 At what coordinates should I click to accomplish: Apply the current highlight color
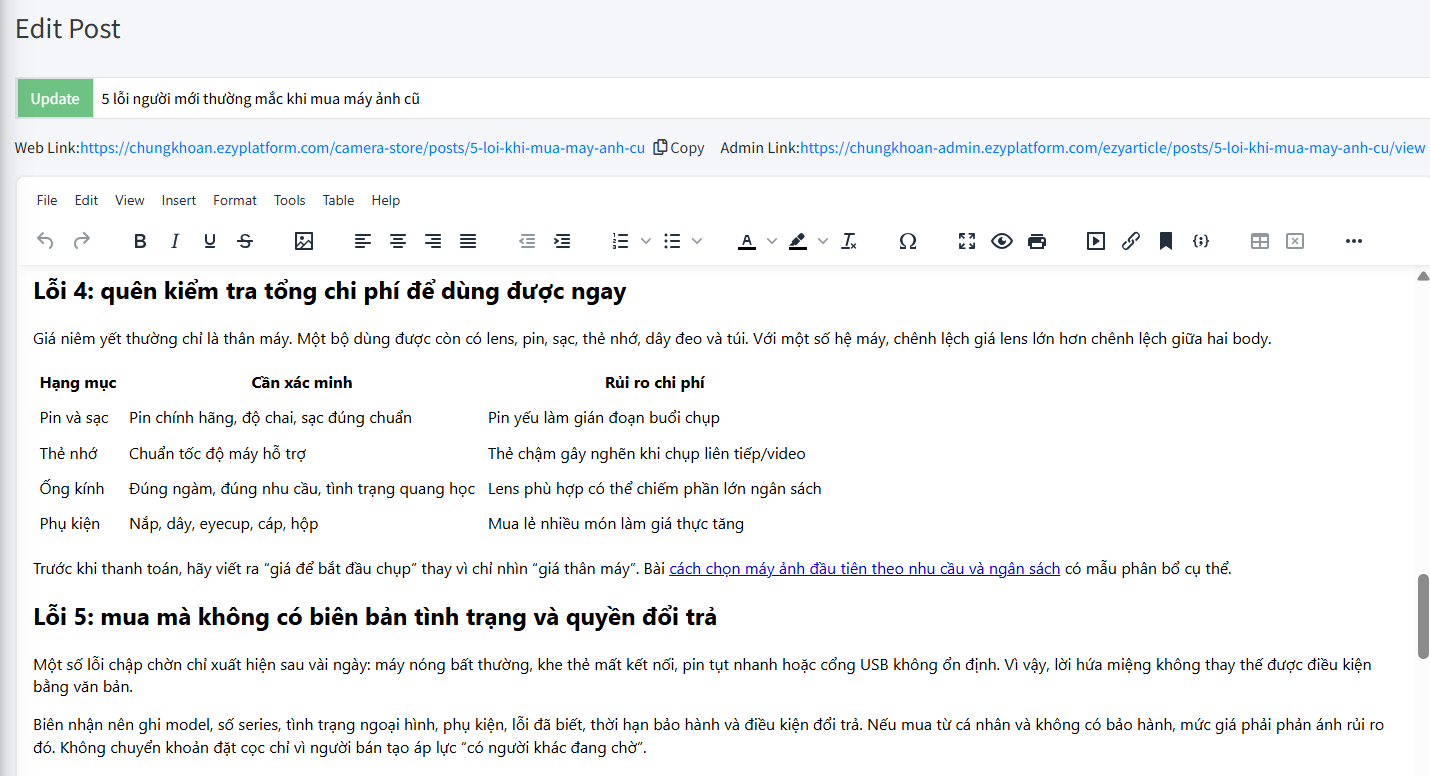(798, 241)
